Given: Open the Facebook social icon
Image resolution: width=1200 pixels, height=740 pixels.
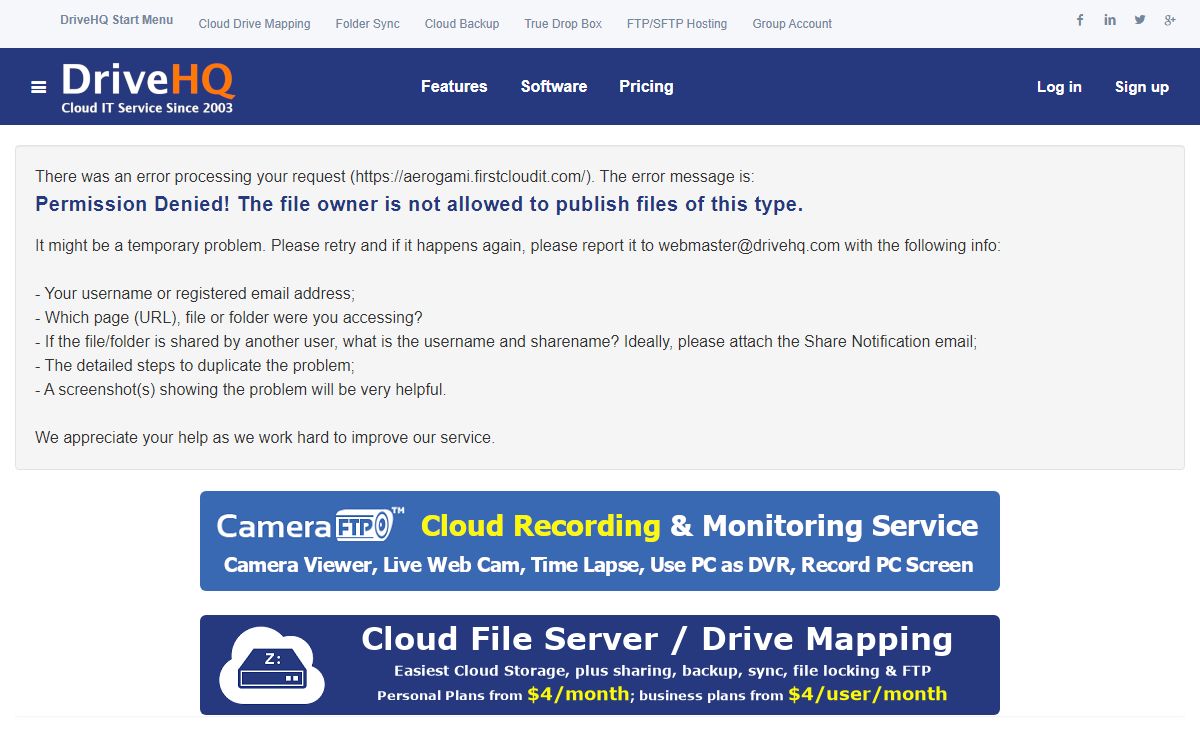Looking at the screenshot, I should coord(1080,20).
